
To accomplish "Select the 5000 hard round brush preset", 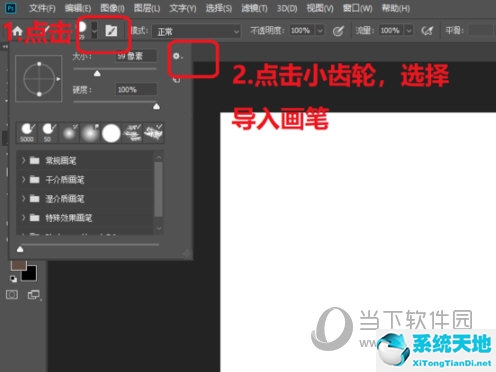I will click(27, 133).
